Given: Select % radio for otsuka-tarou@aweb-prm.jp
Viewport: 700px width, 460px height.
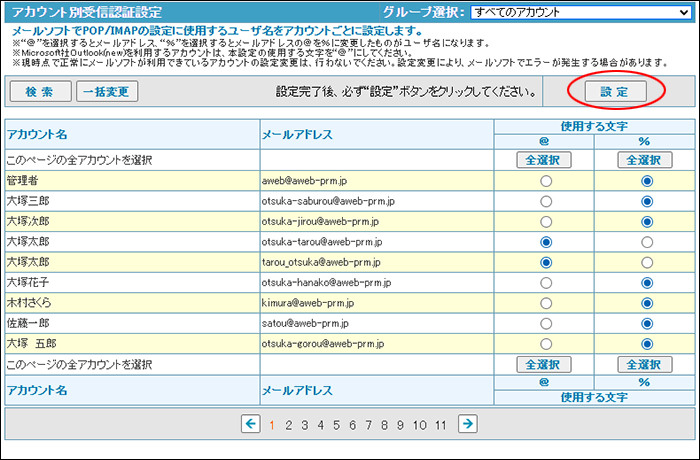Looking at the screenshot, I should tap(646, 242).
